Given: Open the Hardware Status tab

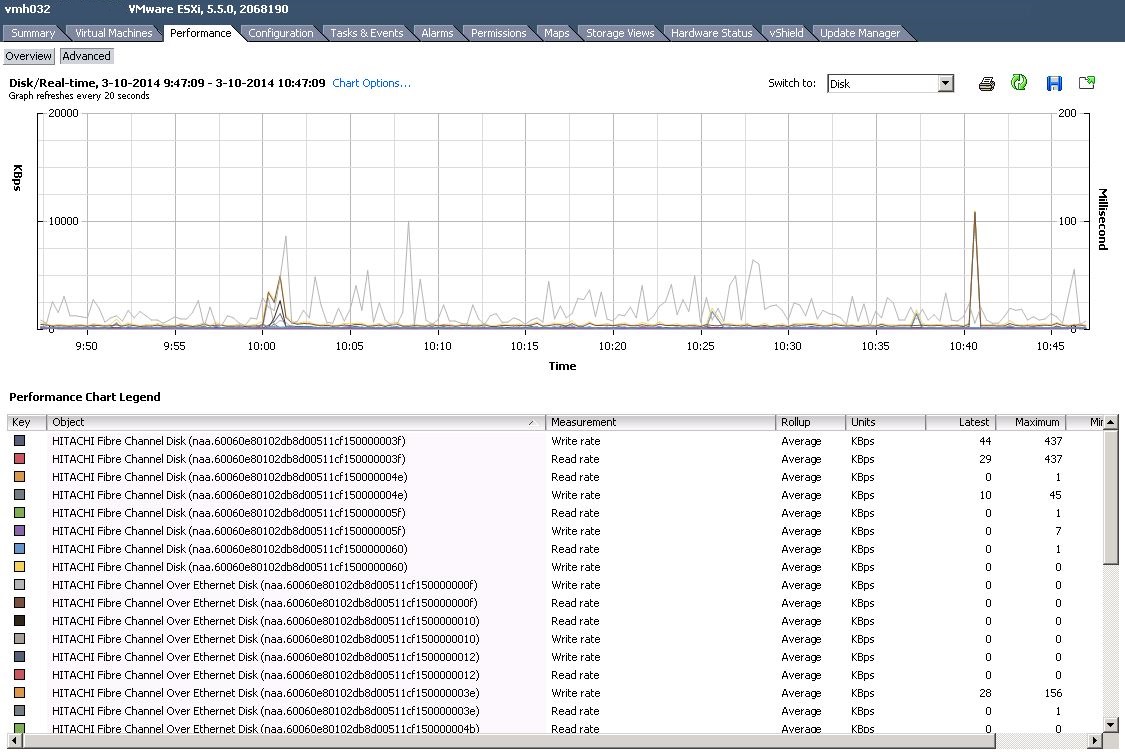Looking at the screenshot, I should click(712, 33).
